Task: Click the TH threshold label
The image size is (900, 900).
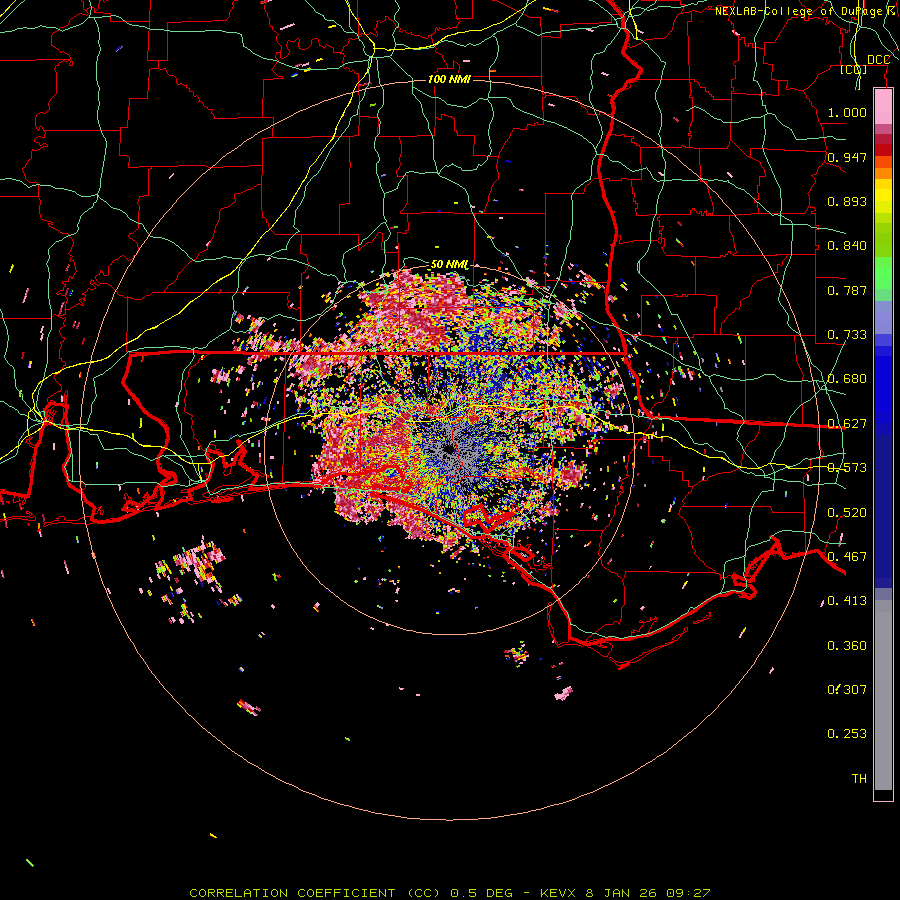Action: 859,779
